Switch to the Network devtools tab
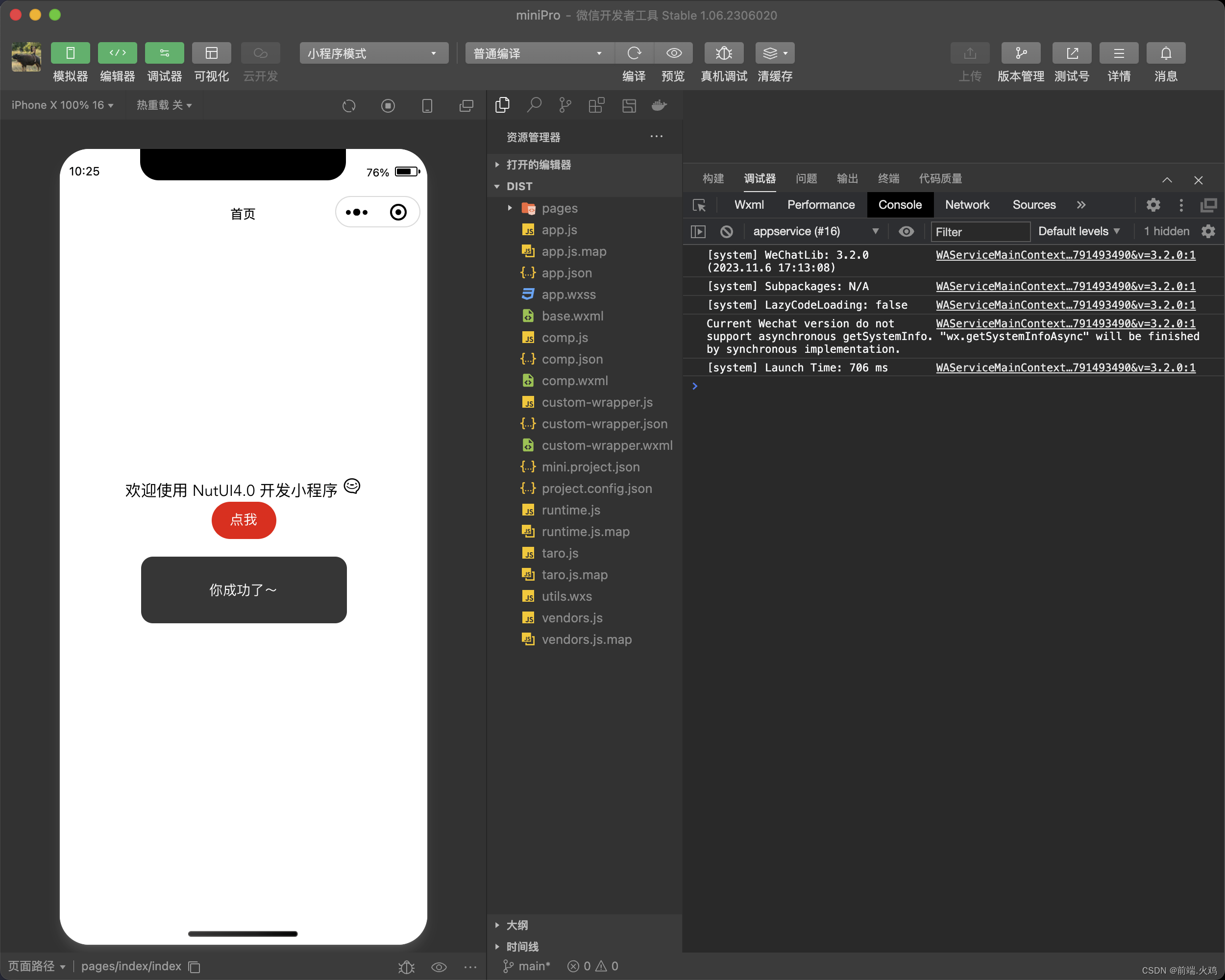The image size is (1225, 980). (967, 204)
